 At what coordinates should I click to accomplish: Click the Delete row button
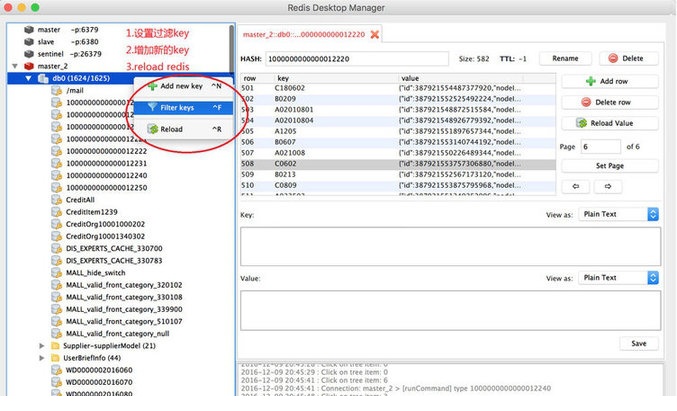[610, 102]
